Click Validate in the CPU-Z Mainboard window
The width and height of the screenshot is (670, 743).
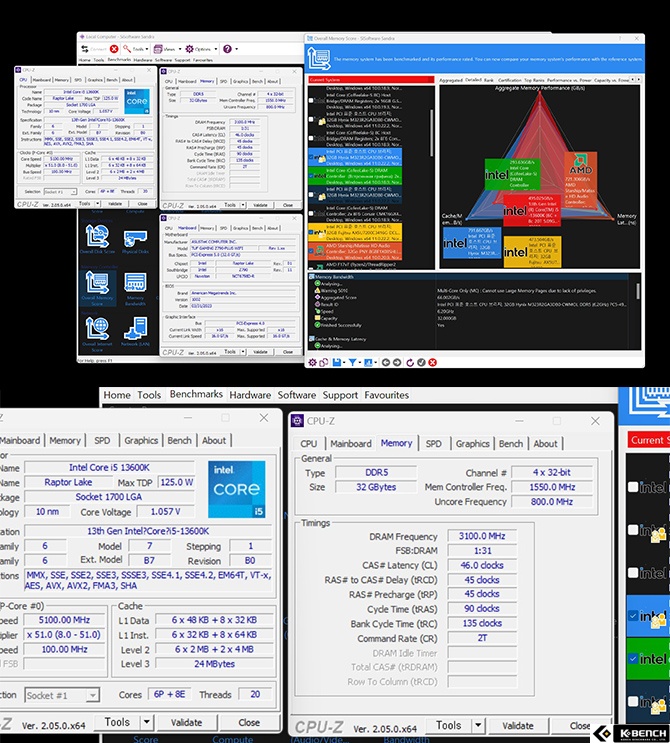point(260,352)
